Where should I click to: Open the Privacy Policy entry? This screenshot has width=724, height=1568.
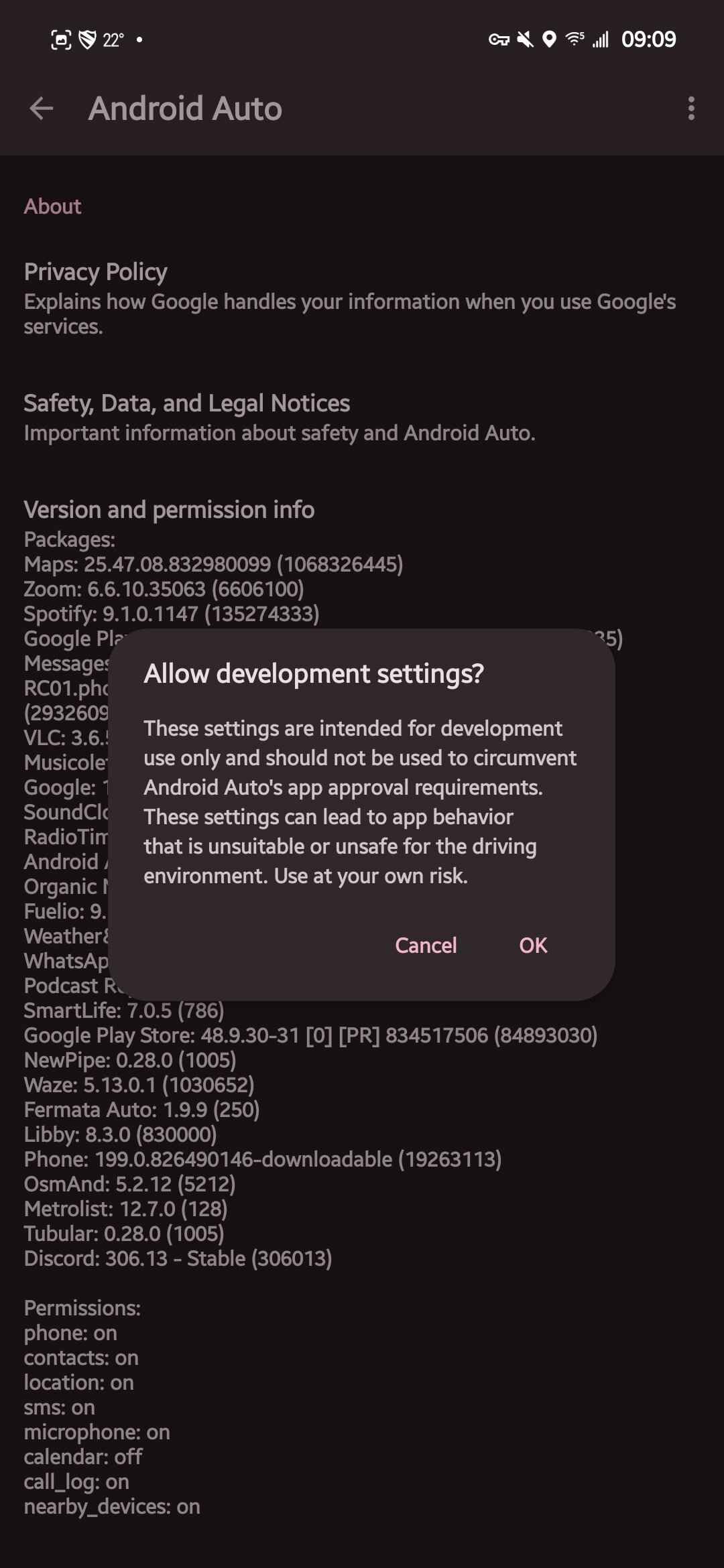tap(95, 272)
